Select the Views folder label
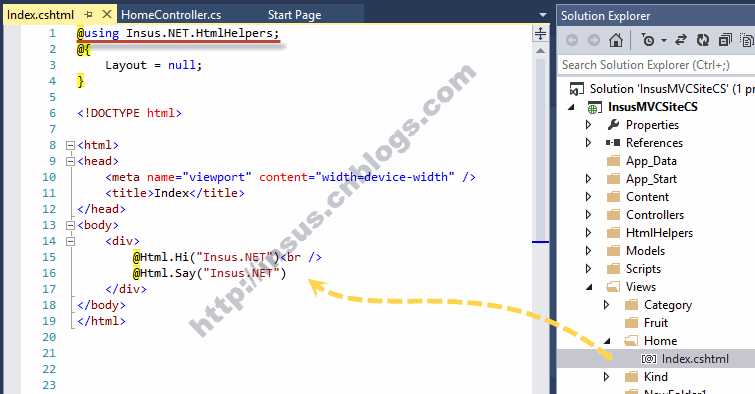 click(640, 287)
